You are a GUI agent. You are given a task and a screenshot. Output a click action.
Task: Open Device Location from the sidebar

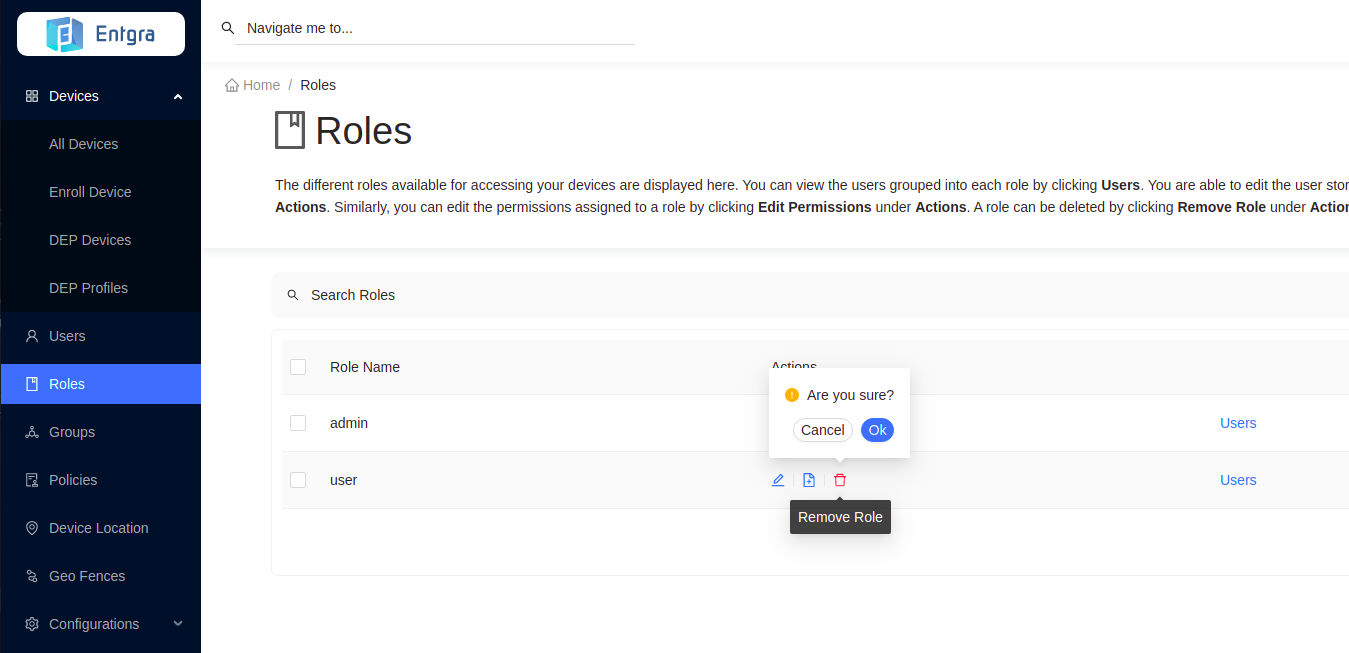pos(98,528)
